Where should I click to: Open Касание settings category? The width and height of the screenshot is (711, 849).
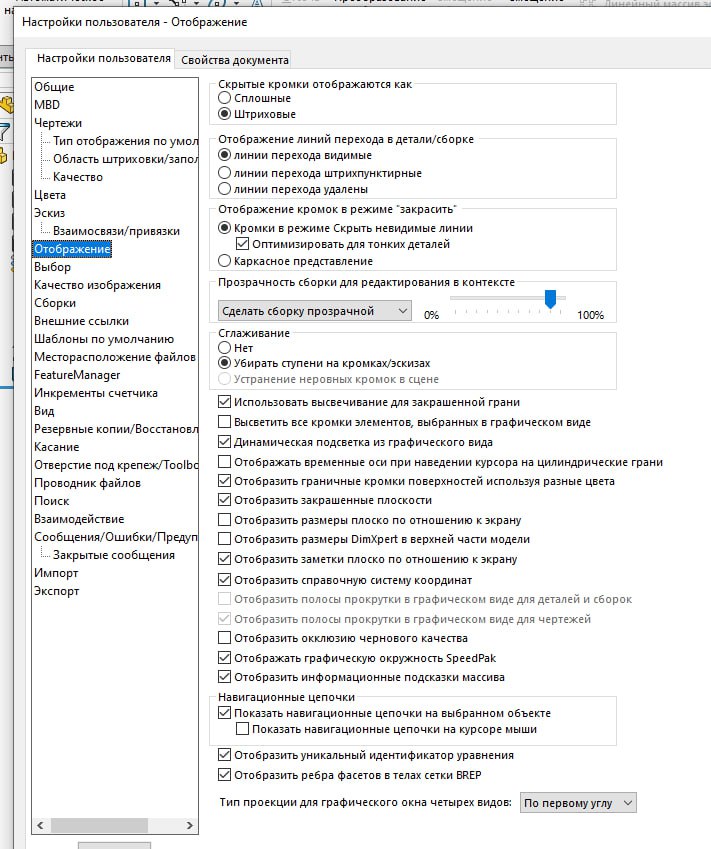[56, 447]
